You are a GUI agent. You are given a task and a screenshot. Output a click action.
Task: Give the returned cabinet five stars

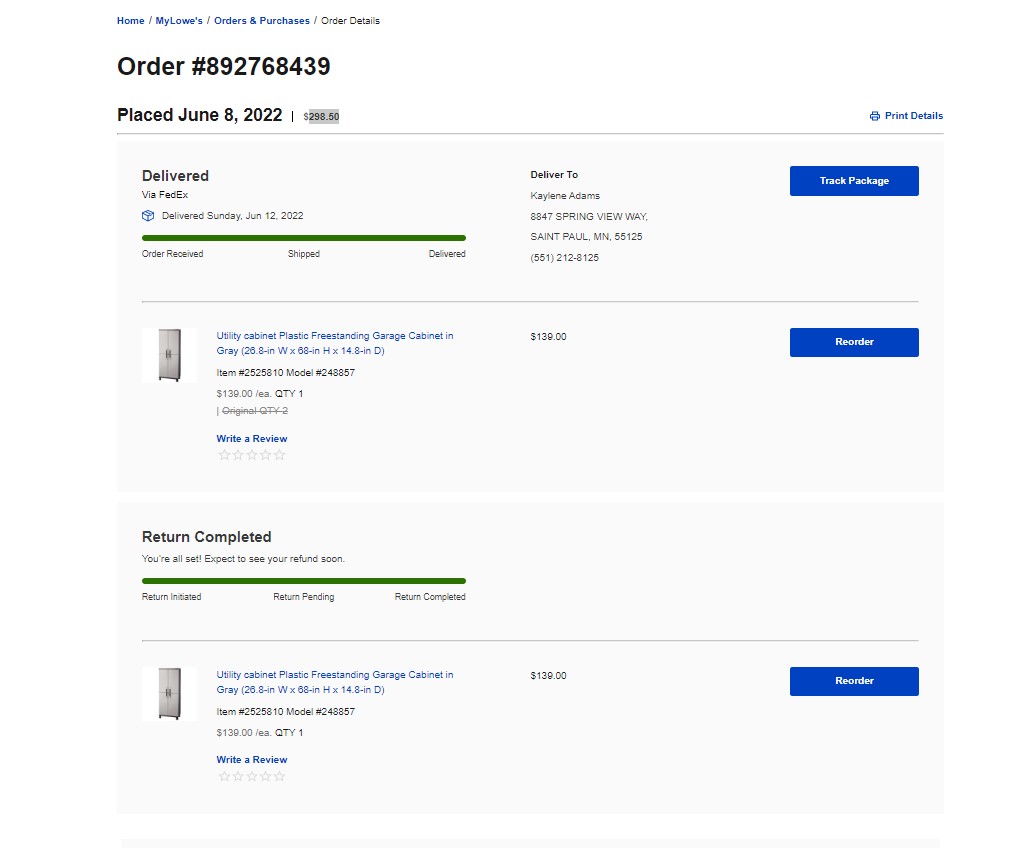coord(280,776)
